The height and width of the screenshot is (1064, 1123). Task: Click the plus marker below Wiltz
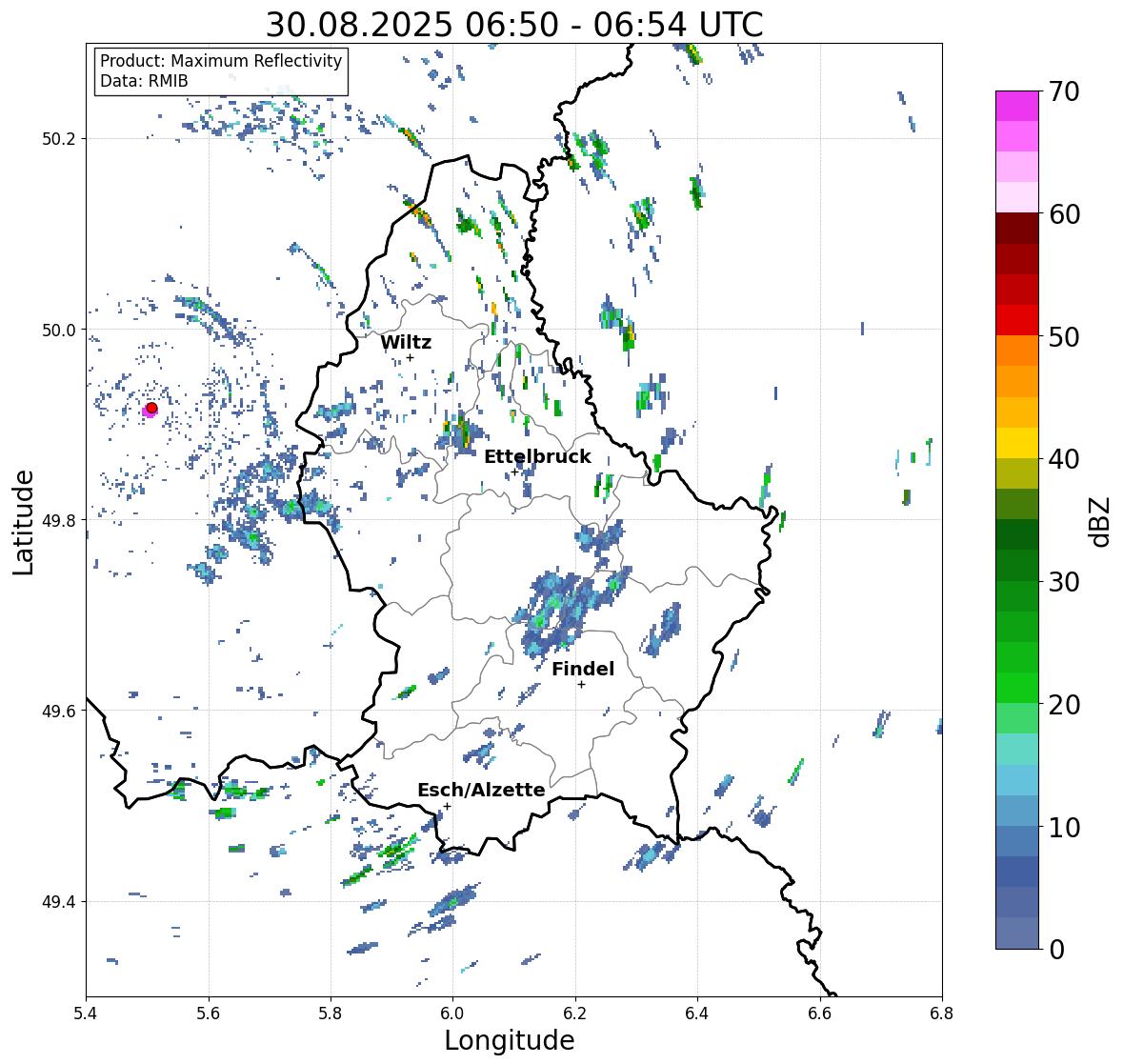[410, 357]
